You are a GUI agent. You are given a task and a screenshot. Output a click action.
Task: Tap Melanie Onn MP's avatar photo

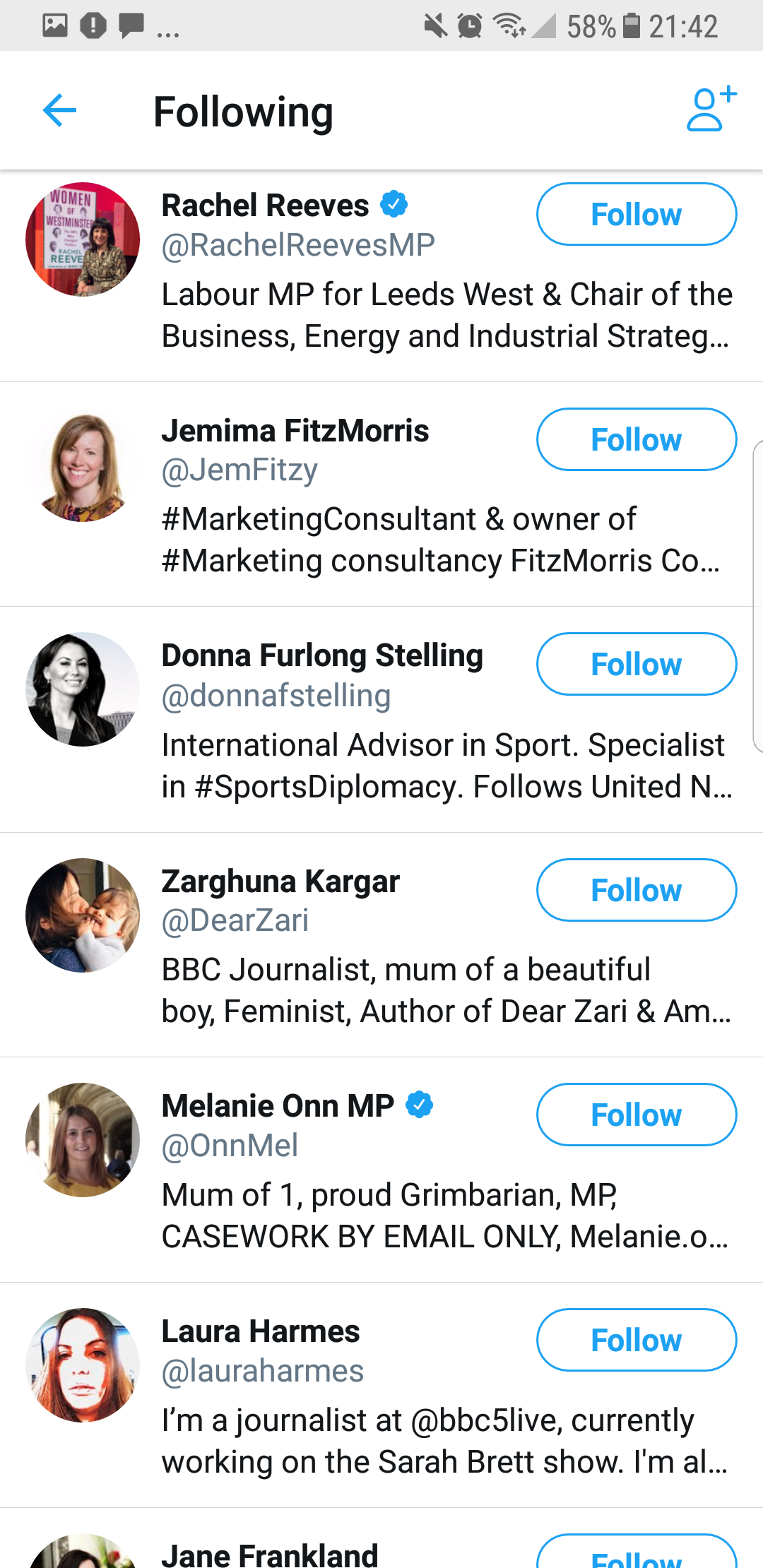83,1140
